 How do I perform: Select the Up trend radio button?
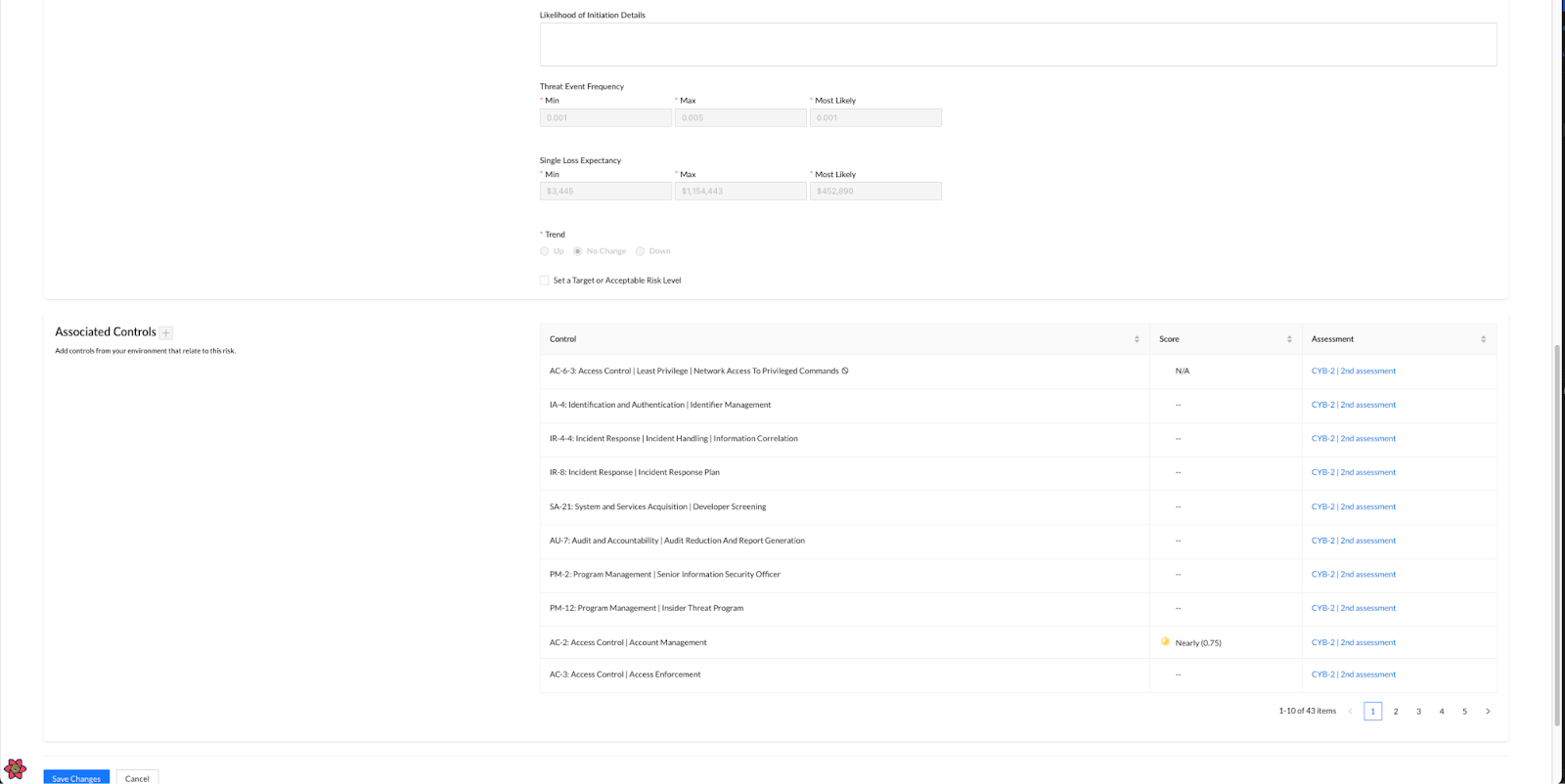click(x=545, y=251)
